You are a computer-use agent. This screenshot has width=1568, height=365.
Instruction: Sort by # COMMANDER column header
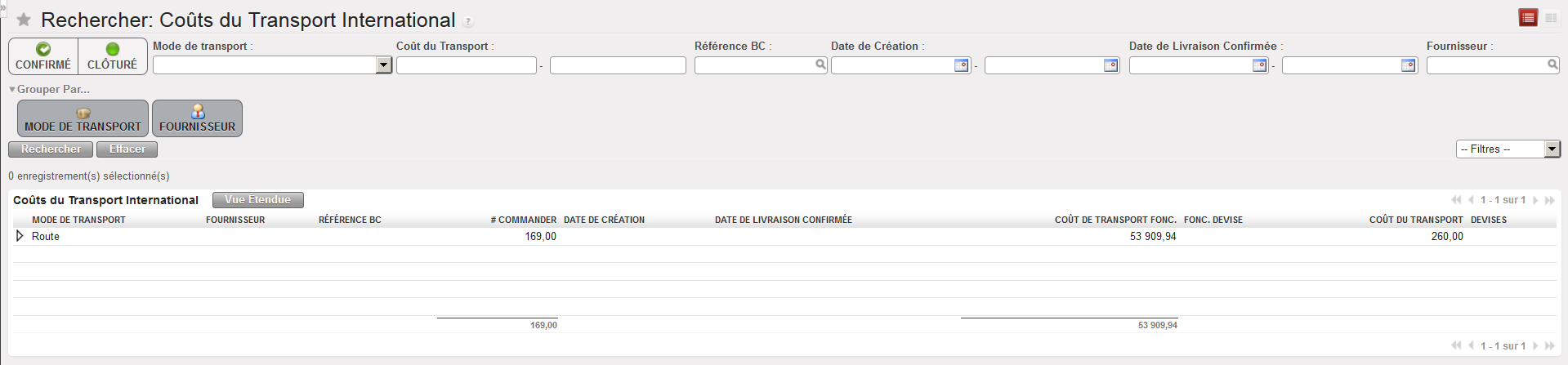point(523,220)
